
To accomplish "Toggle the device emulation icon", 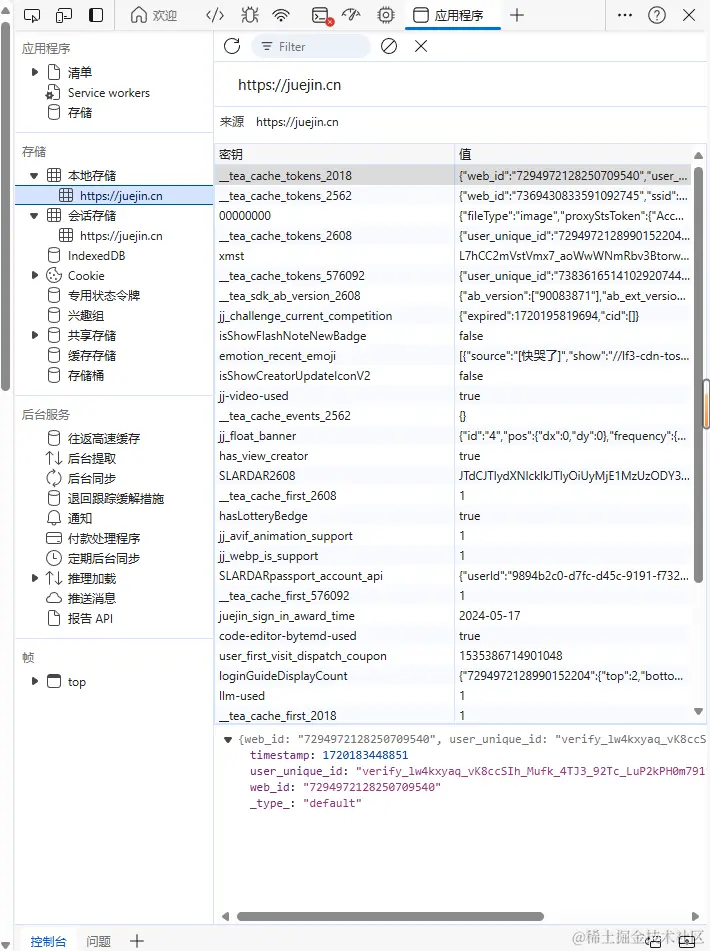I will coord(64,15).
